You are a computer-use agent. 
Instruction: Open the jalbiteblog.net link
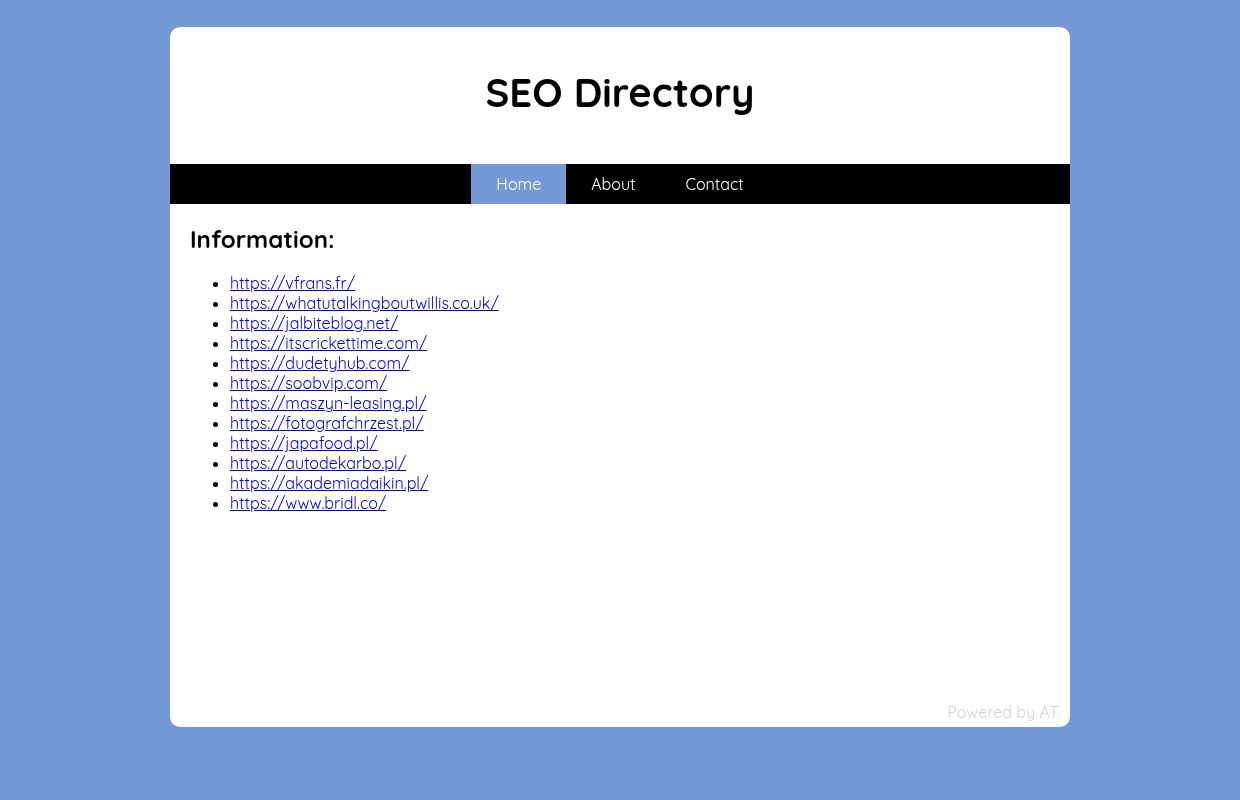314,323
